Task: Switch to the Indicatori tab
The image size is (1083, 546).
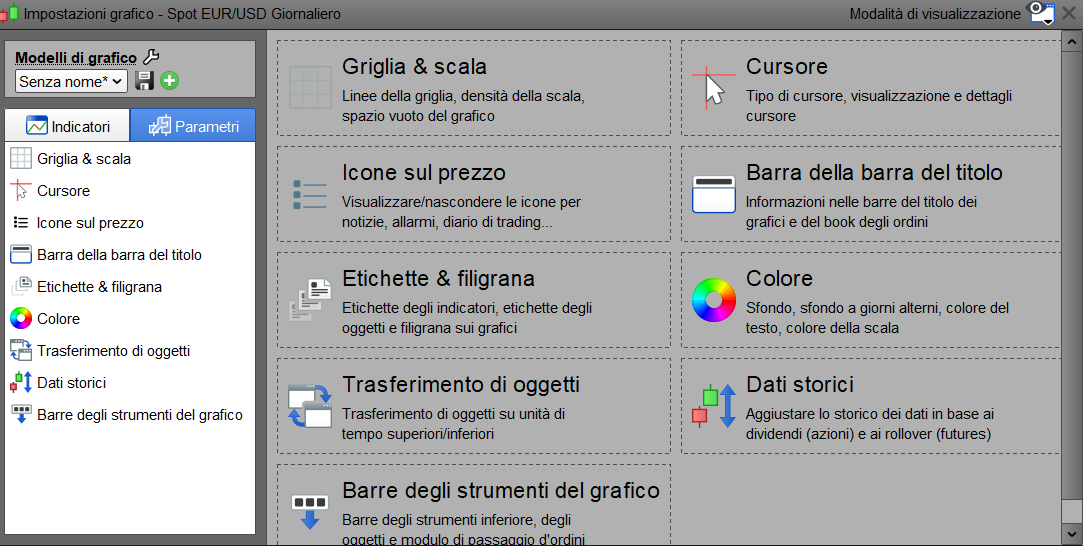Action: coord(67,126)
